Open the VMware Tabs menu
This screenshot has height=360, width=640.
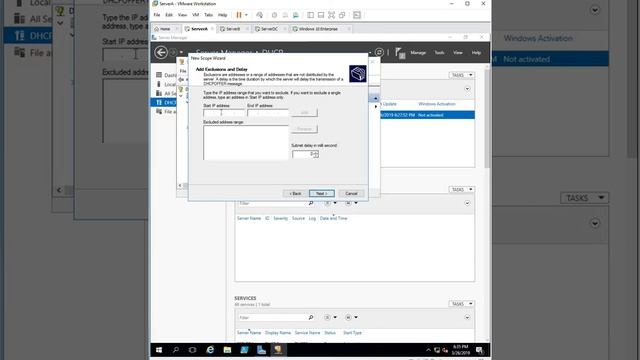click(x=209, y=15)
